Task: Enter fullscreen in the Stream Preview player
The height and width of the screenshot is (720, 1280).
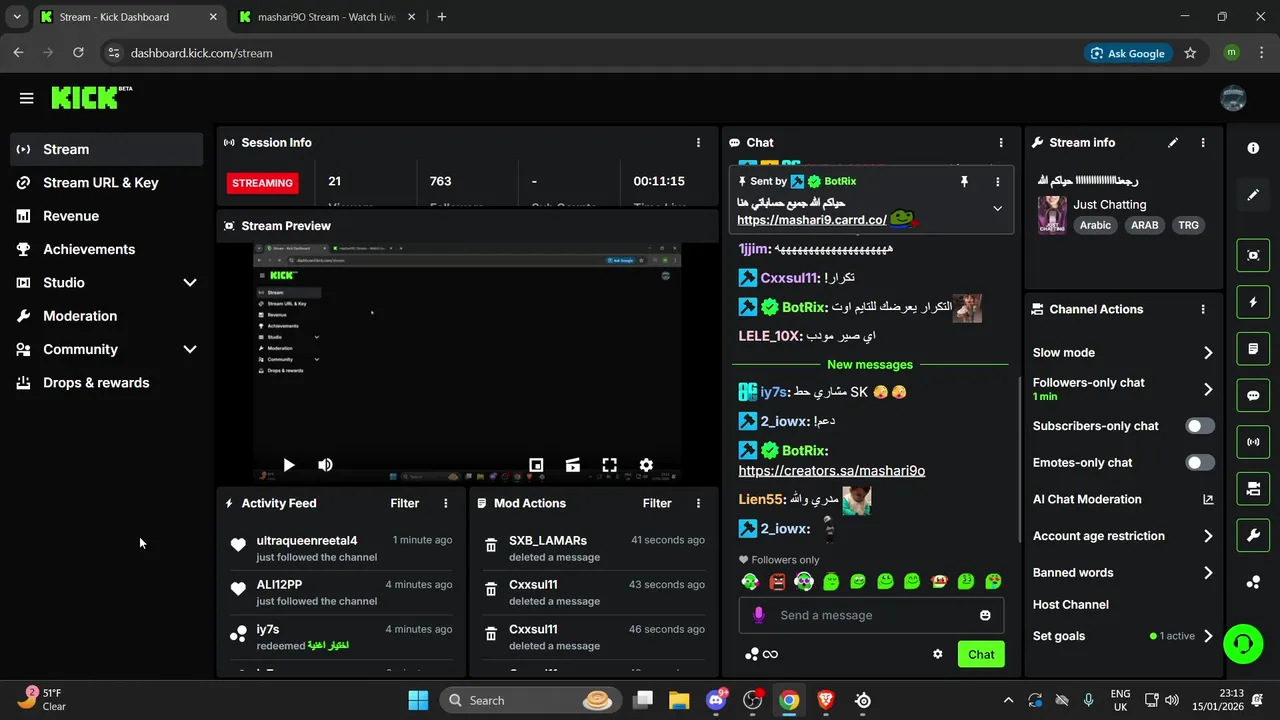Action: click(x=609, y=465)
